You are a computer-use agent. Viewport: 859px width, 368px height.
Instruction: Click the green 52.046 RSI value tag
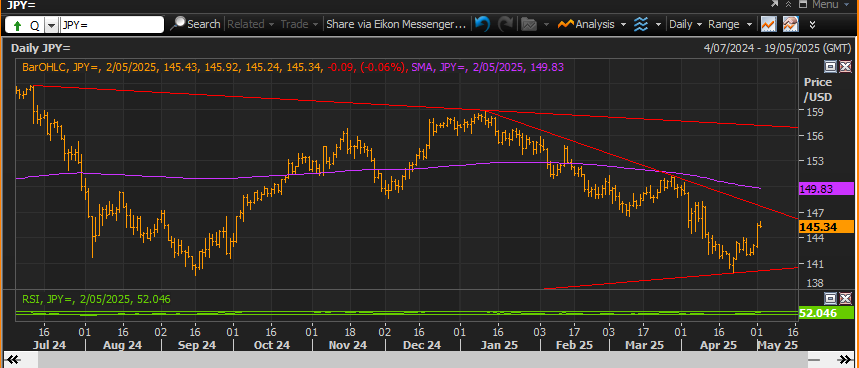pyautogui.click(x=827, y=313)
